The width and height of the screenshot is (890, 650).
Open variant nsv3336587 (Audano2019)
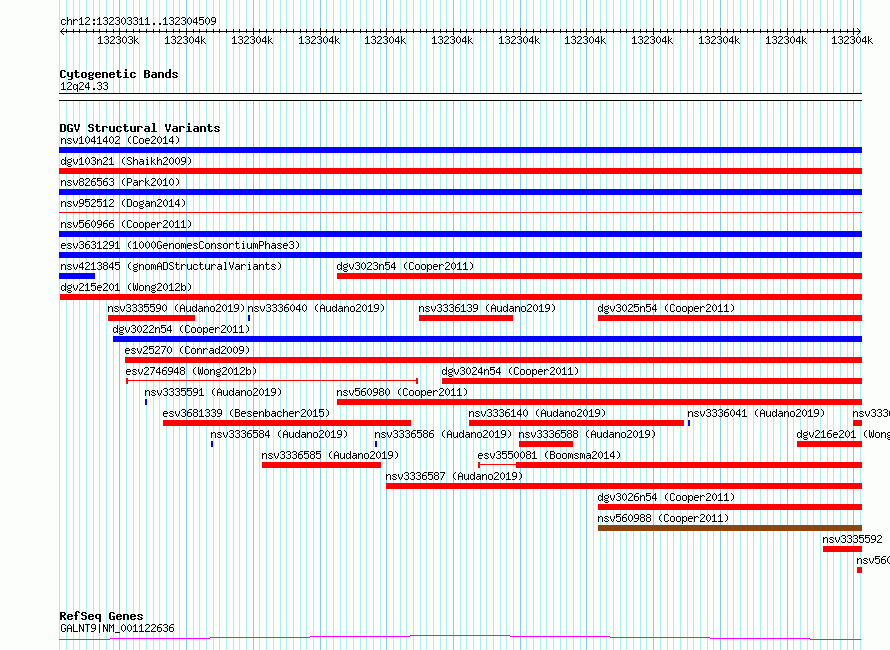point(454,476)
